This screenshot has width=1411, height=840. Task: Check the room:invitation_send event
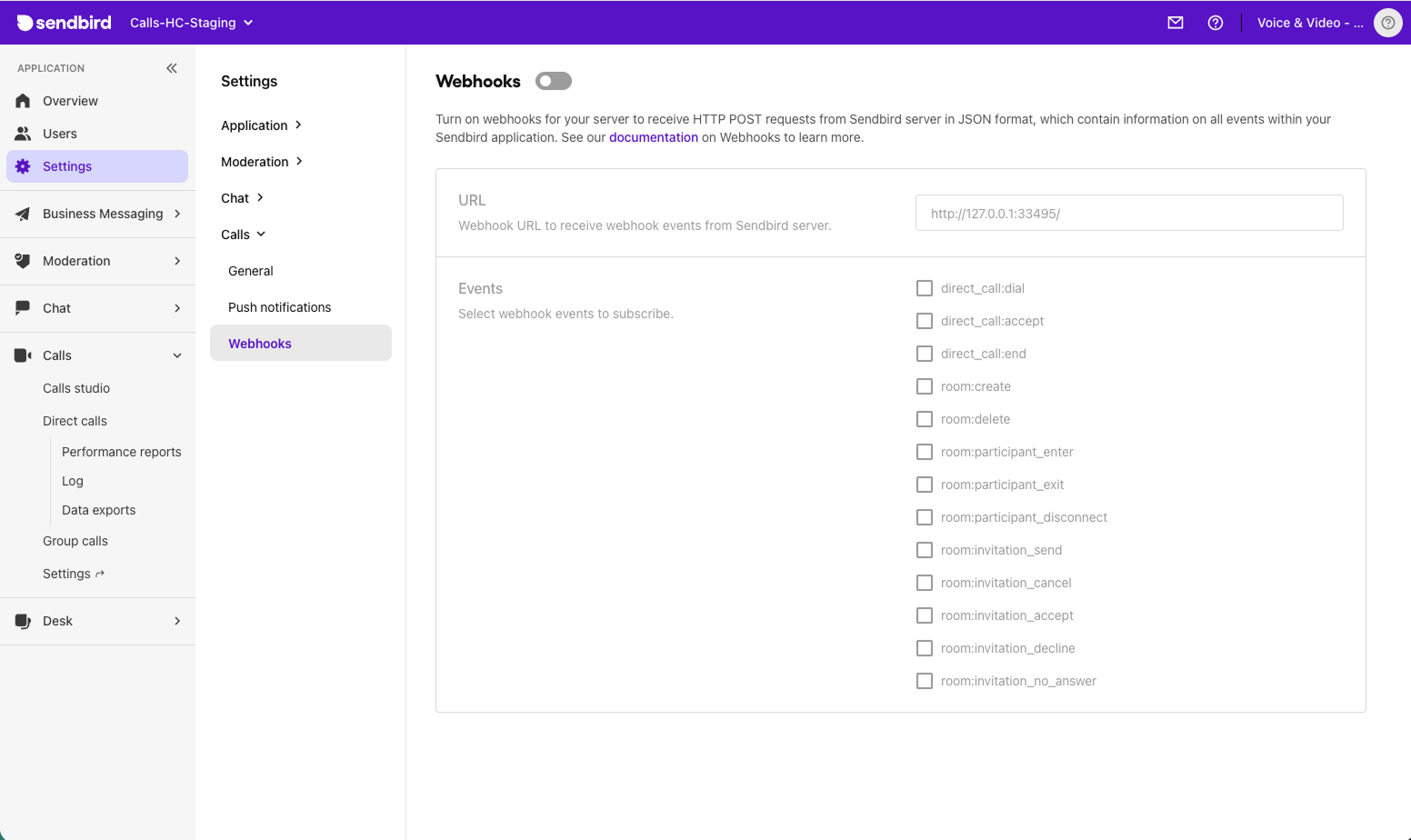pyautogui.click(x=925, y=550)
